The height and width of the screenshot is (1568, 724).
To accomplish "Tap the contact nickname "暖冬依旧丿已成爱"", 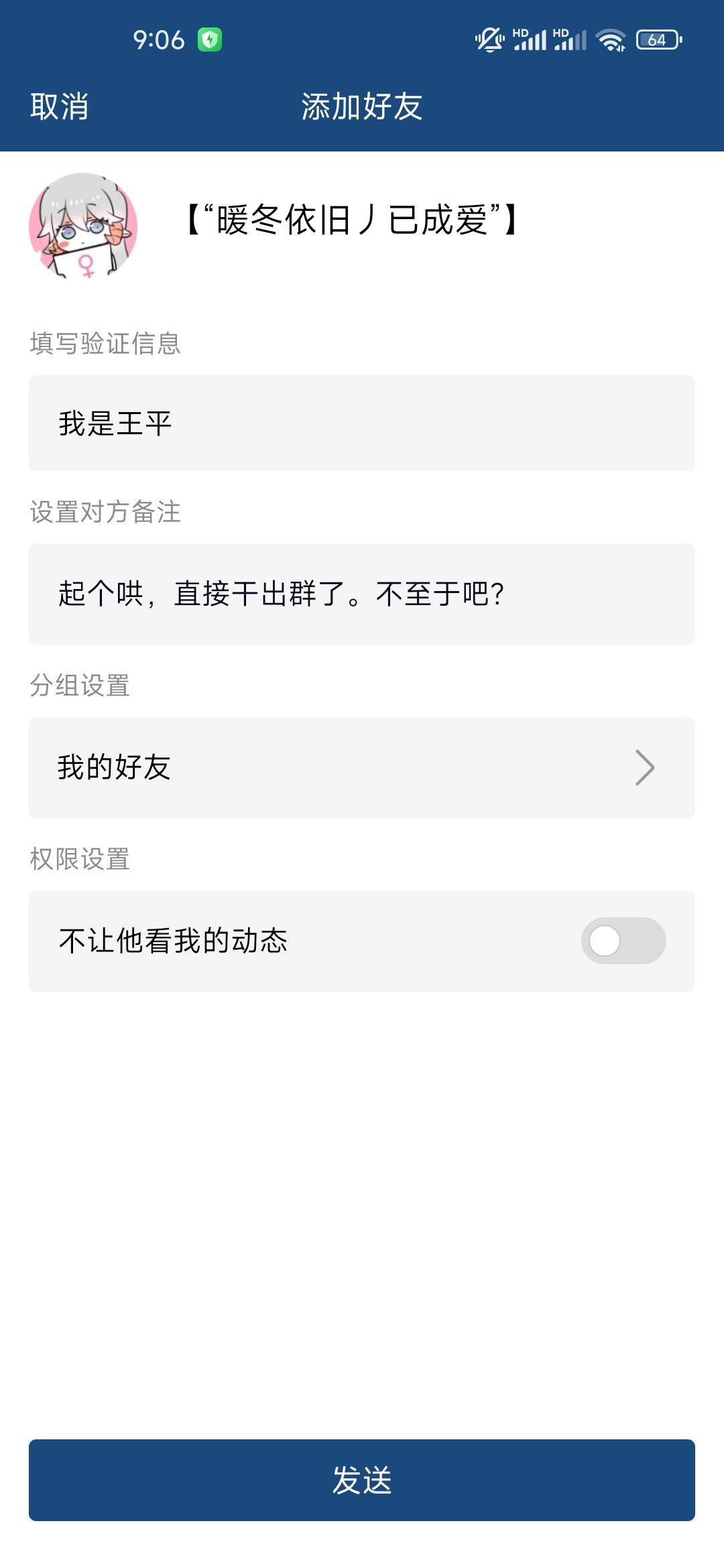I will (x=351, y=220).
